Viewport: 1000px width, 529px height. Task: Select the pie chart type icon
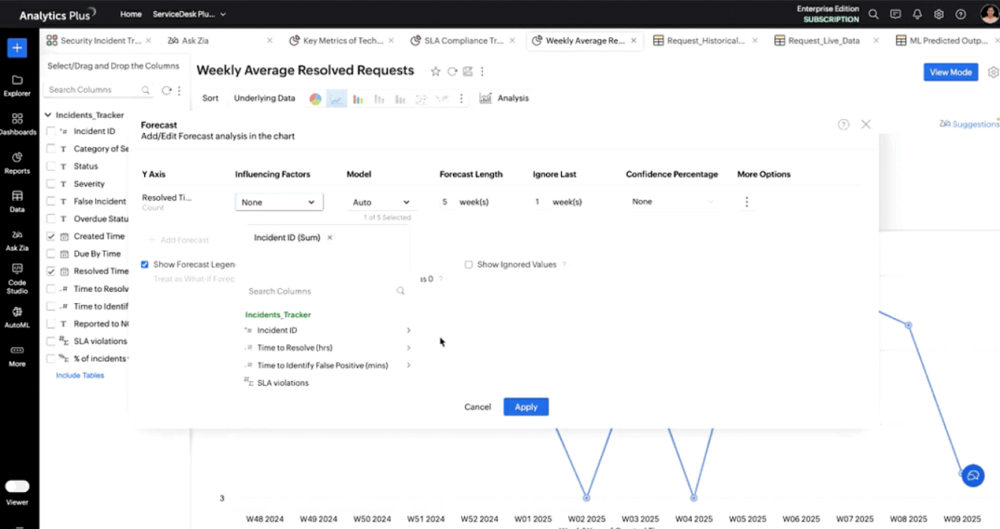coord(315,99)
